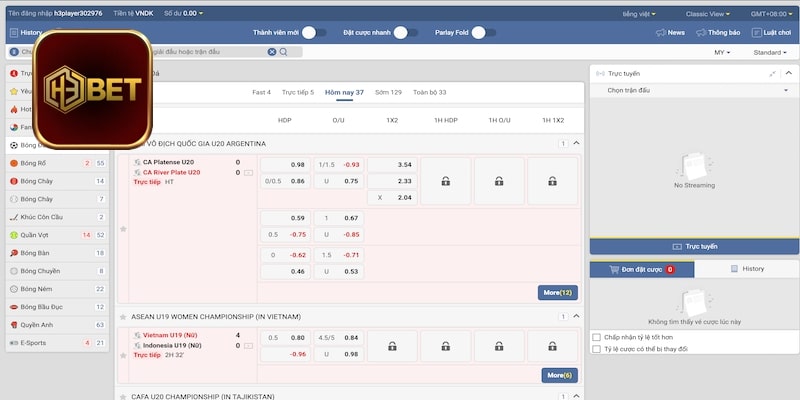The height and width of the screenshot is (400, 800).
Task: Bet over 4.5/5 at 0.84
Action: pyautogui.click(x=339, y=338)
